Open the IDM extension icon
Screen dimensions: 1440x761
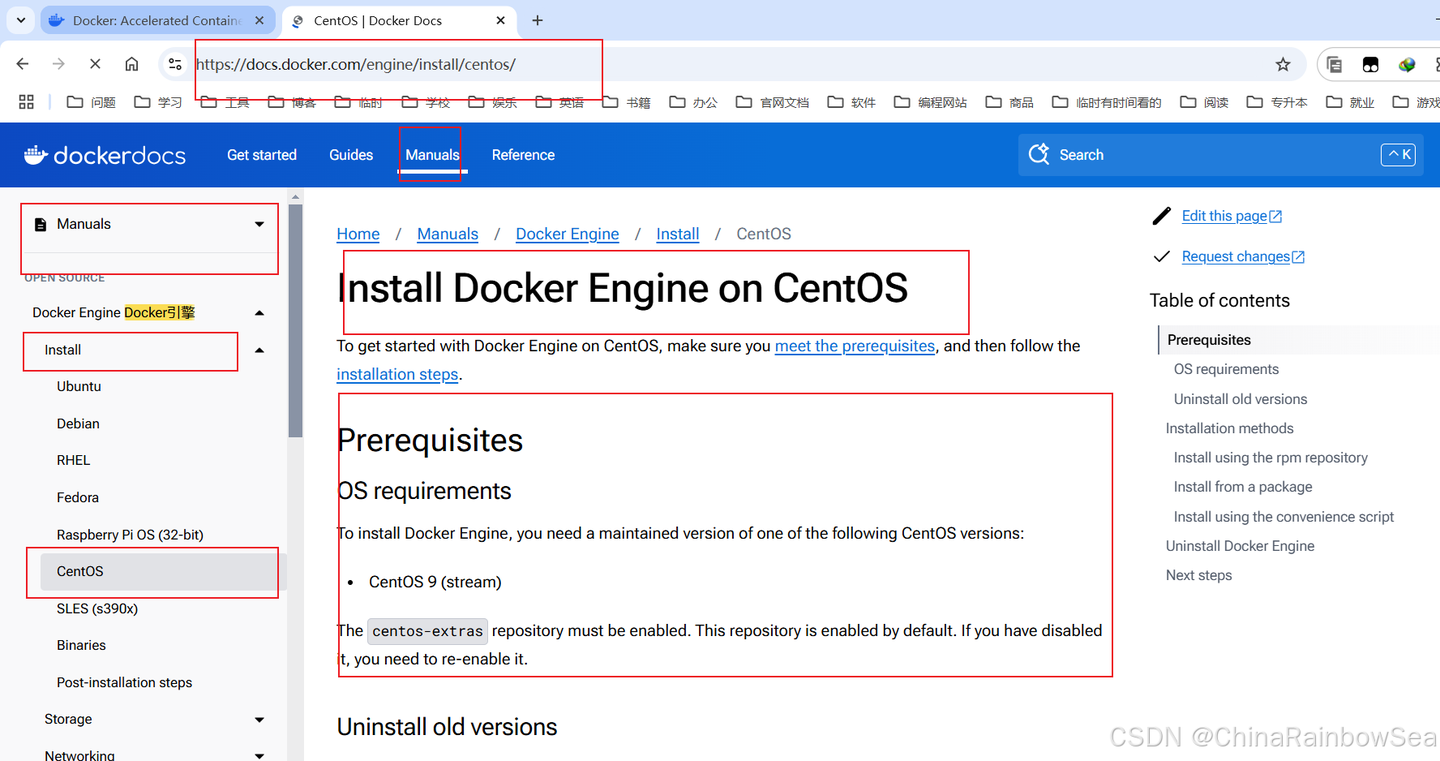click(x=1406, y=63)
